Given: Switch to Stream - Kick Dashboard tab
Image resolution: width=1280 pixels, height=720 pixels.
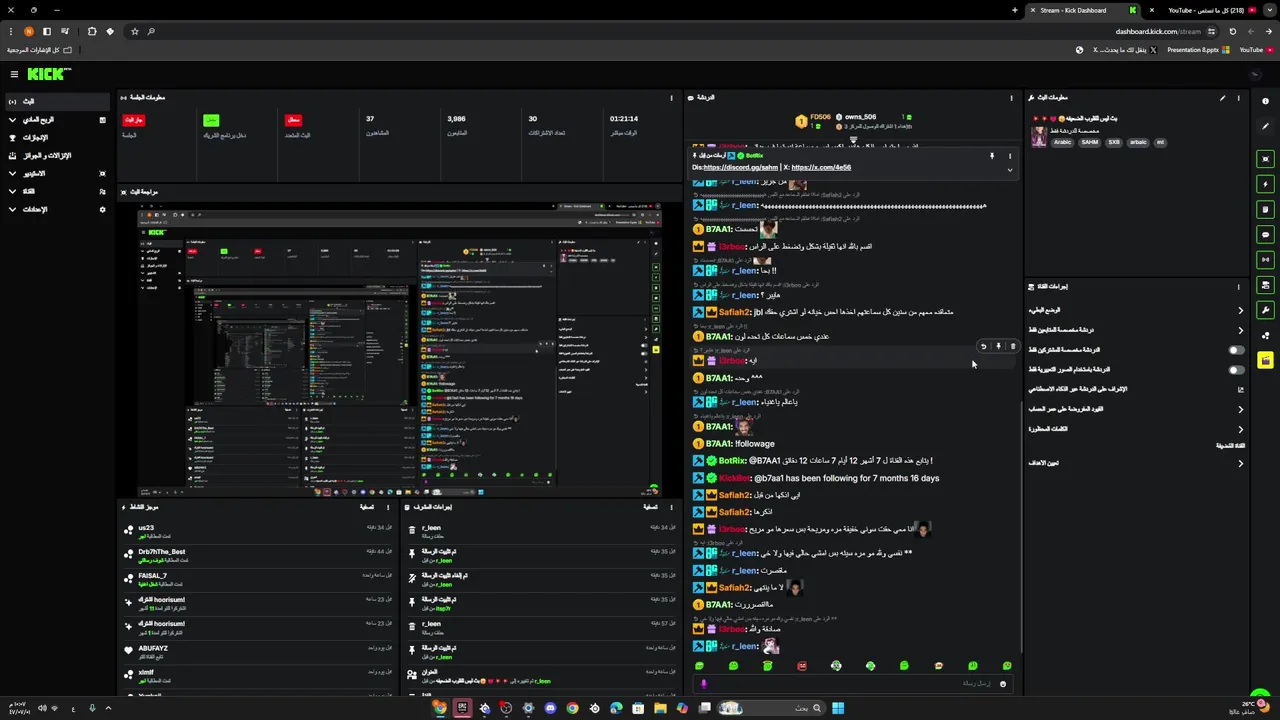Looking at the screenshot, I should (1083, 10).
